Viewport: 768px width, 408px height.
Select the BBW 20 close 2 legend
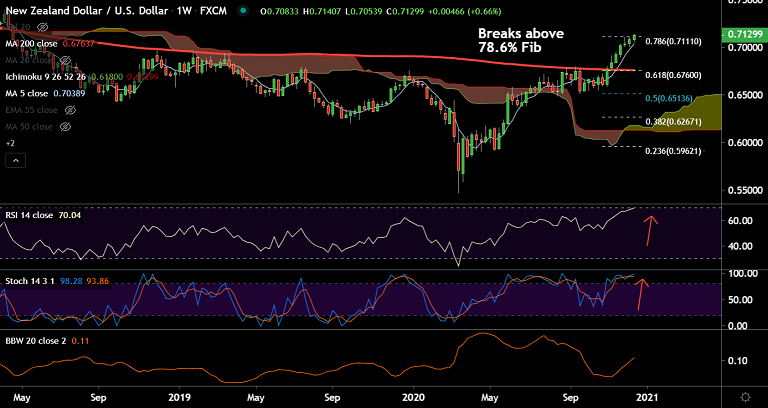[x=35, y=340]
